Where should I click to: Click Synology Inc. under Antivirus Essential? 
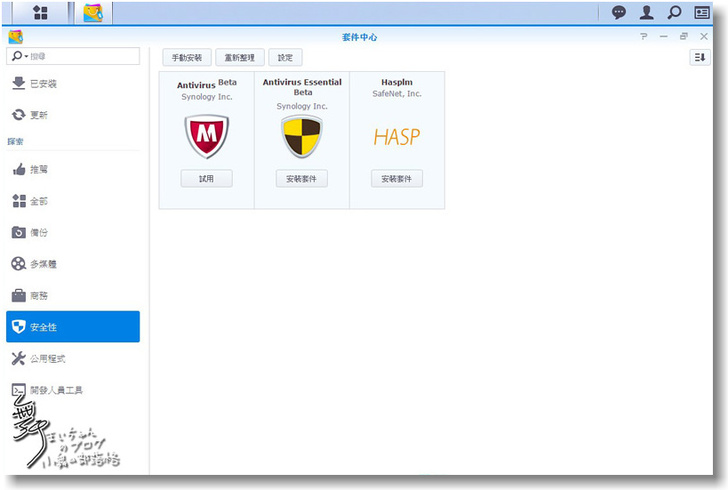coord(302,106)
